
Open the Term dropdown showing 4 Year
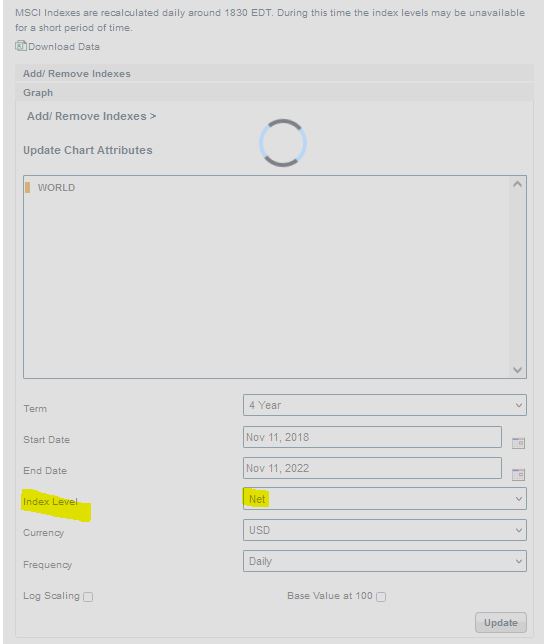pos(385,405)
